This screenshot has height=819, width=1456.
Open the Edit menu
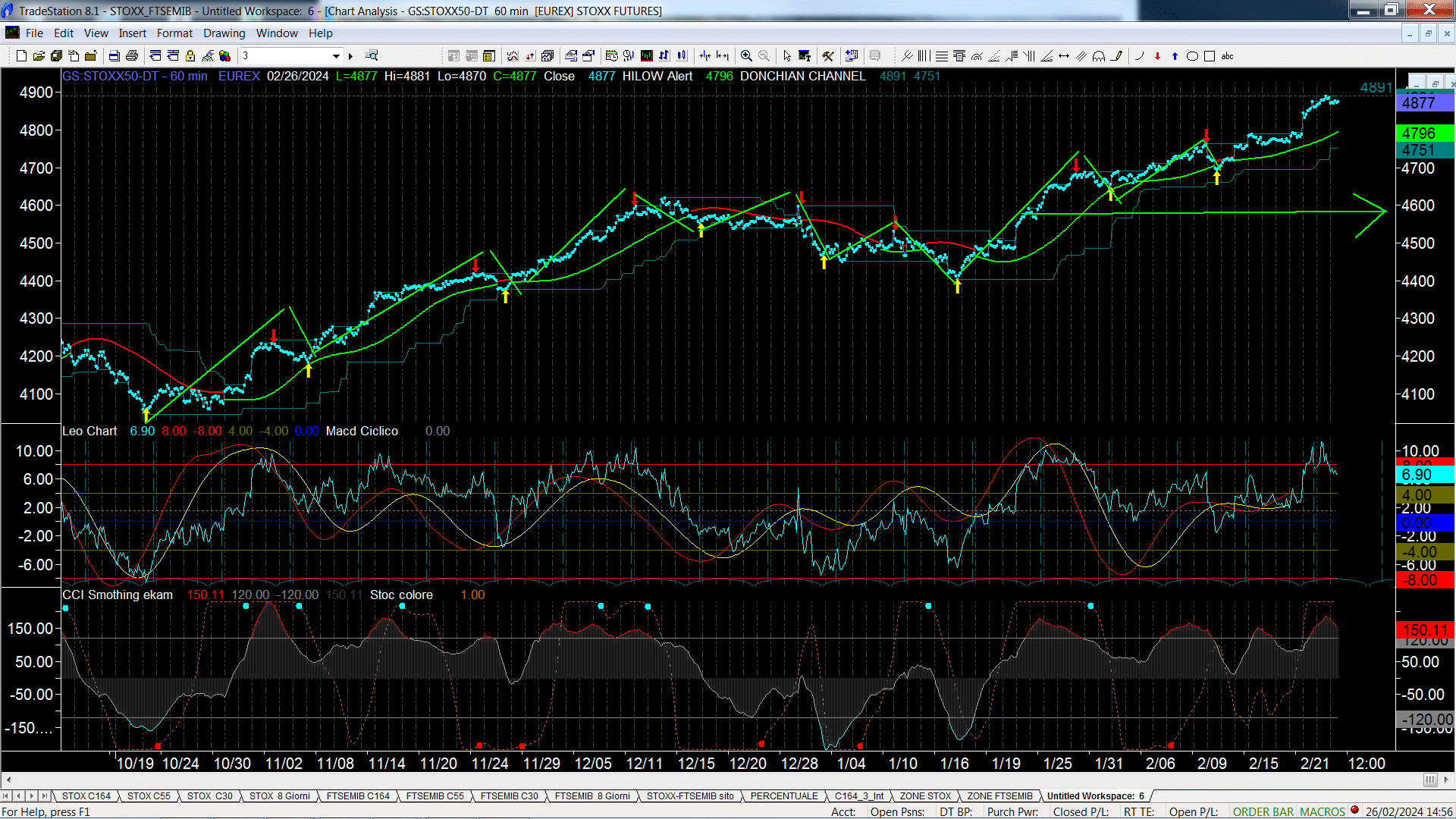pyautogui.click(x=64, y=33)
